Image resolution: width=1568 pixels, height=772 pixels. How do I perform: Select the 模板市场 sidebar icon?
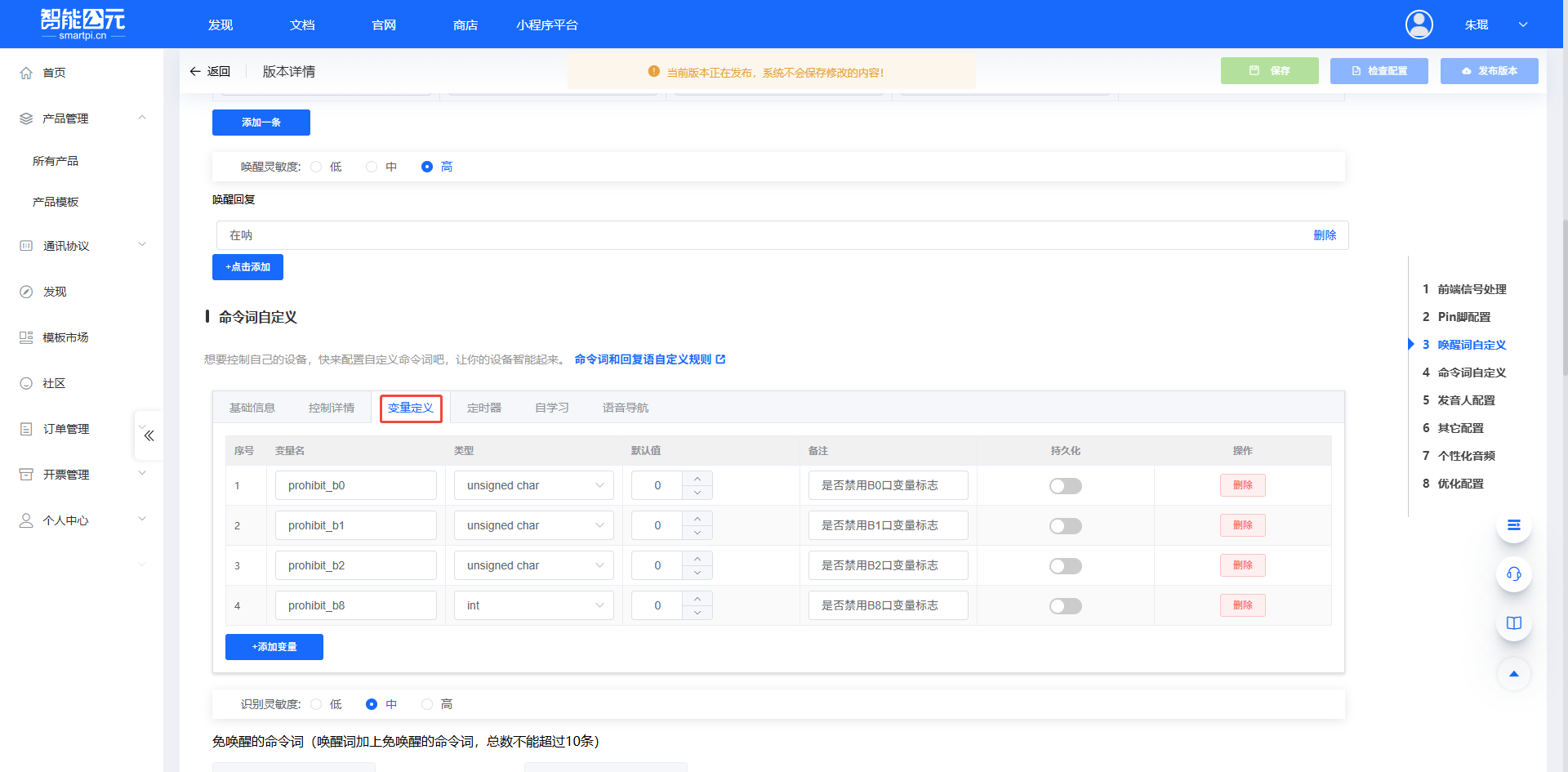tap(25, 337)
